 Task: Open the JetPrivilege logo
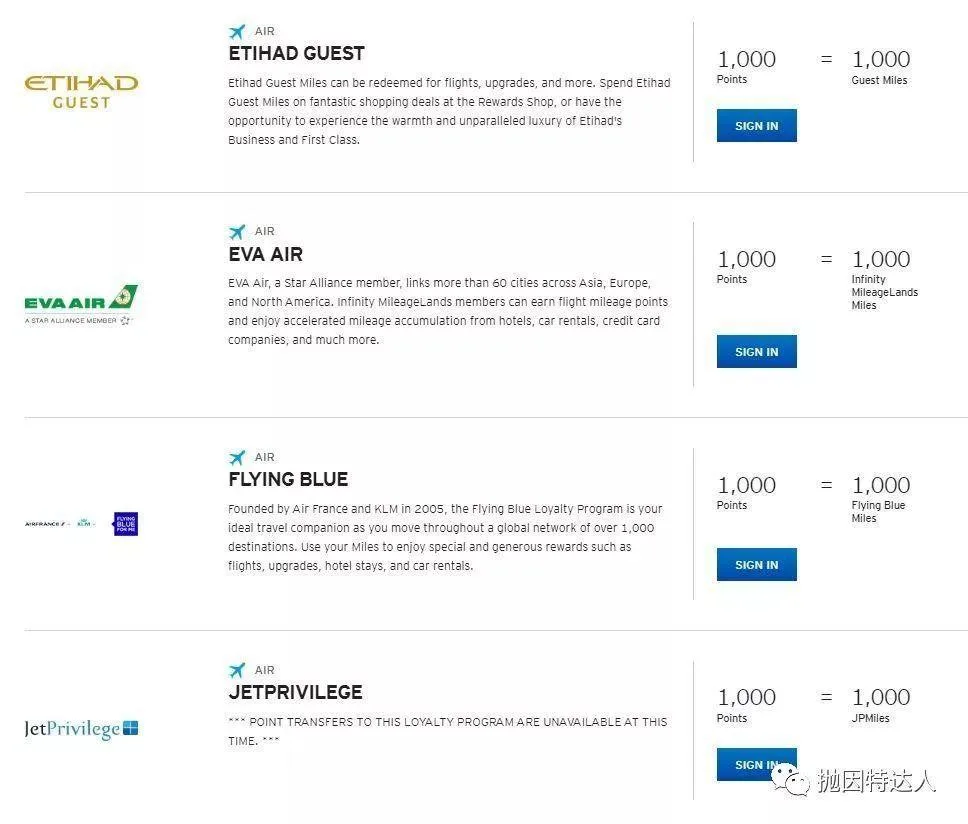point(81,729)
